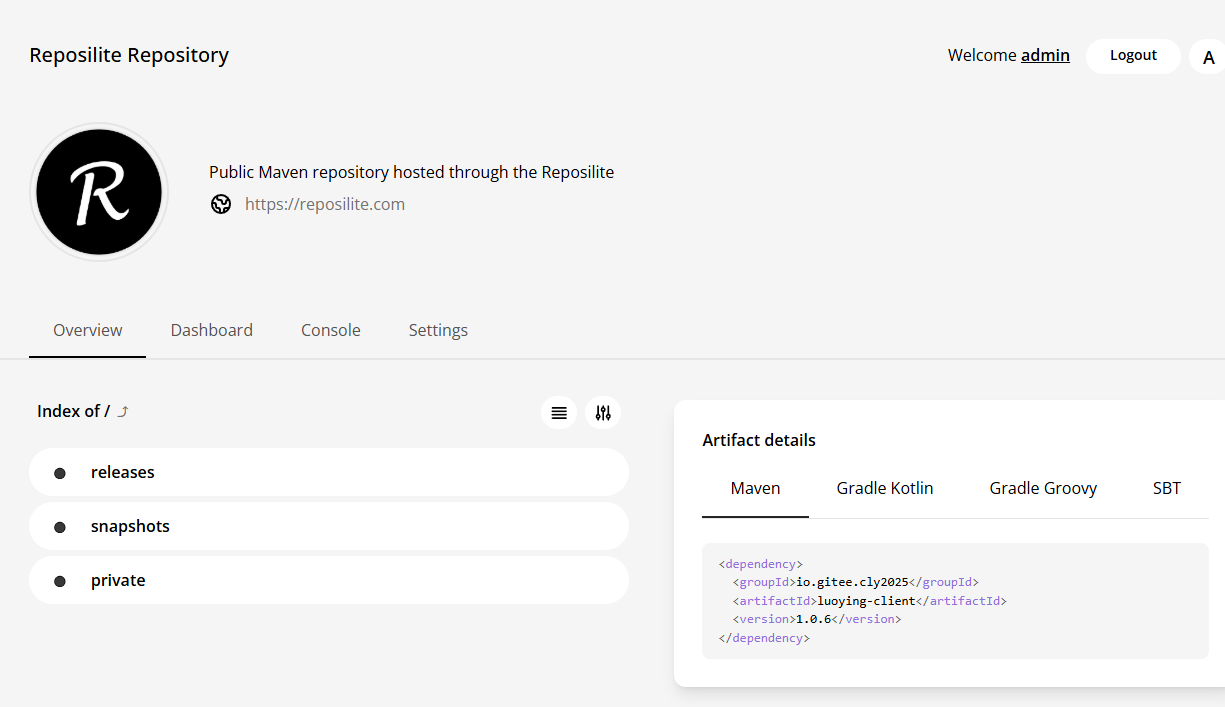Click the Logout button
This screenshot has width=1225, height=707.
click(x=1133, y=56)
